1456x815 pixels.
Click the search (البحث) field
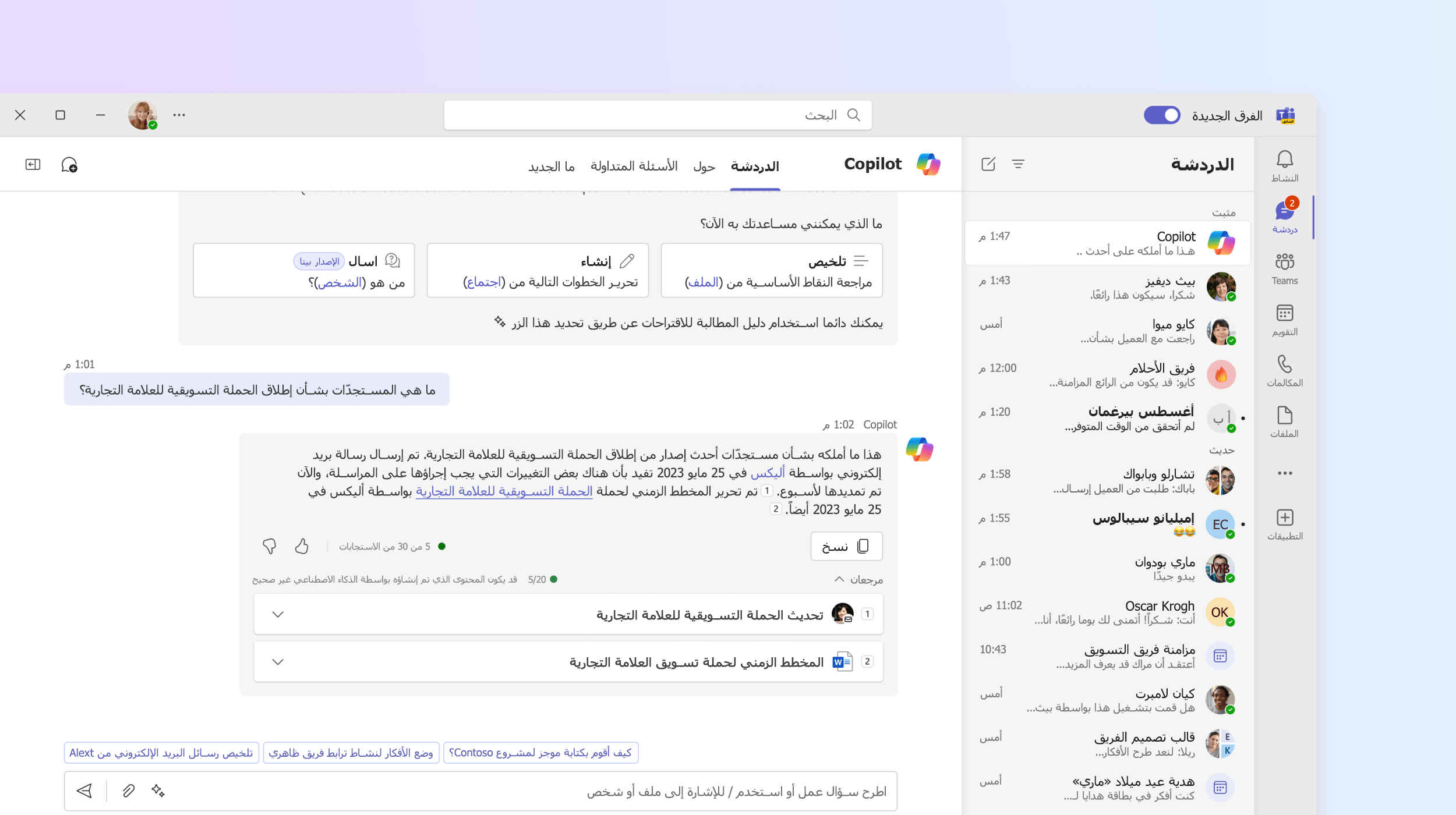click(658, 115)
